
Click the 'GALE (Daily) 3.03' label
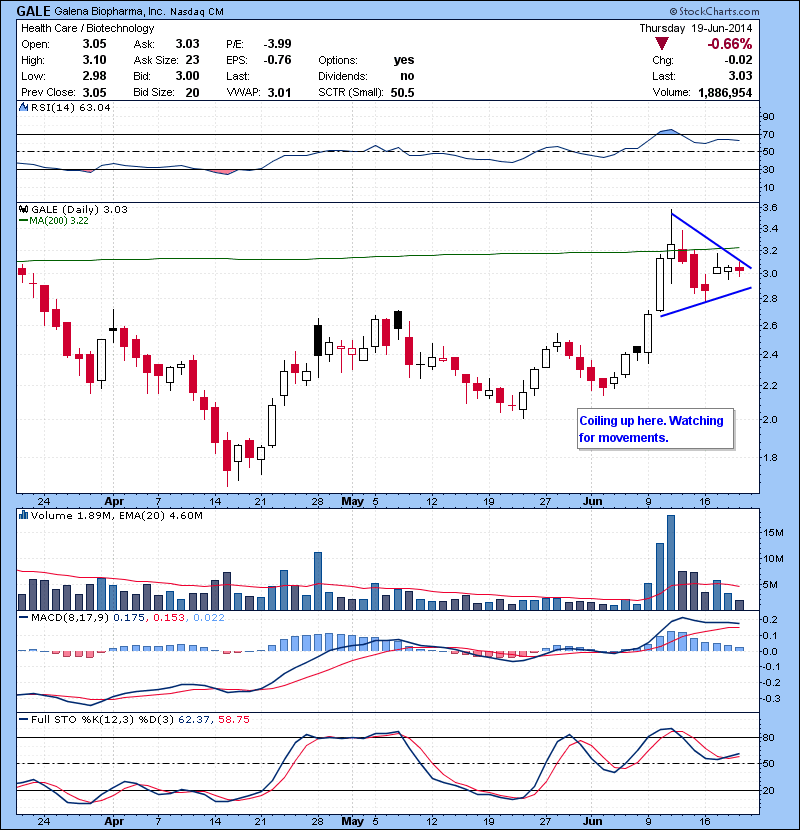pos(79,209)
